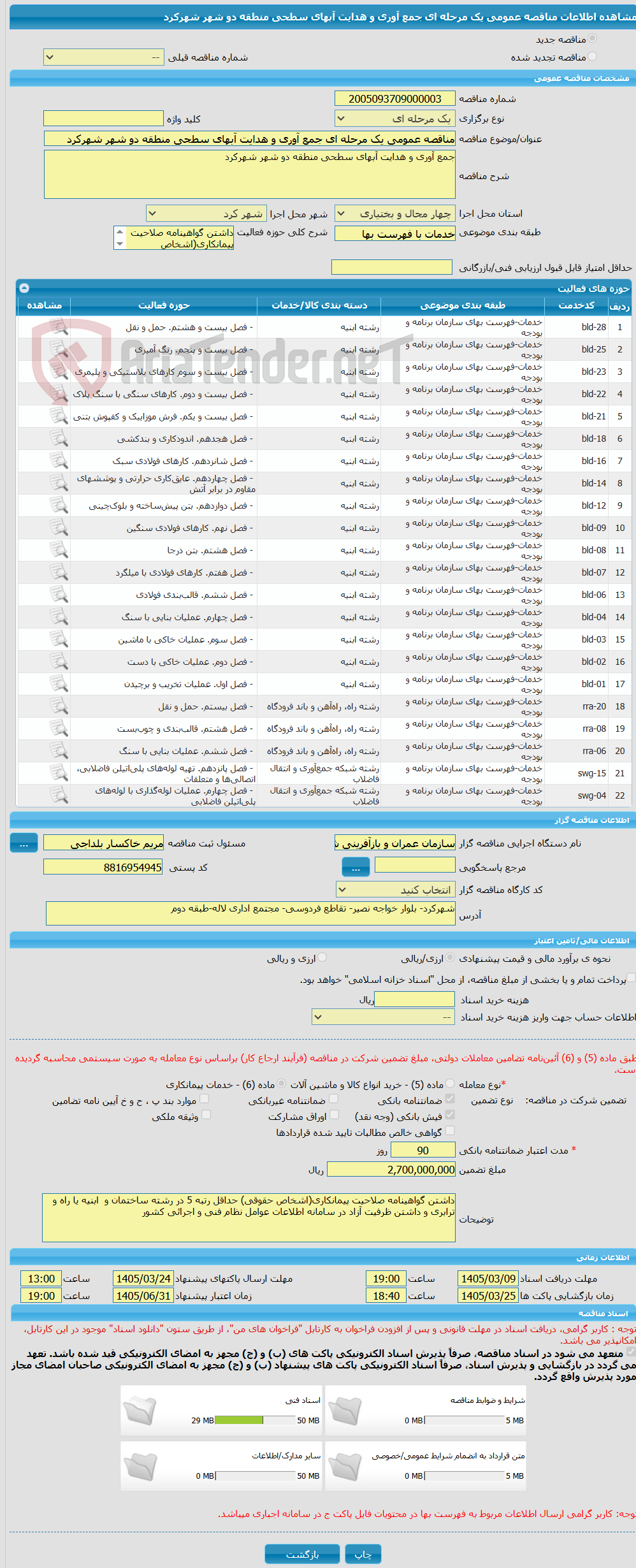The image size is (636, 1568).
Task: Click the کلید واژه input field
Action: [103, 119]
